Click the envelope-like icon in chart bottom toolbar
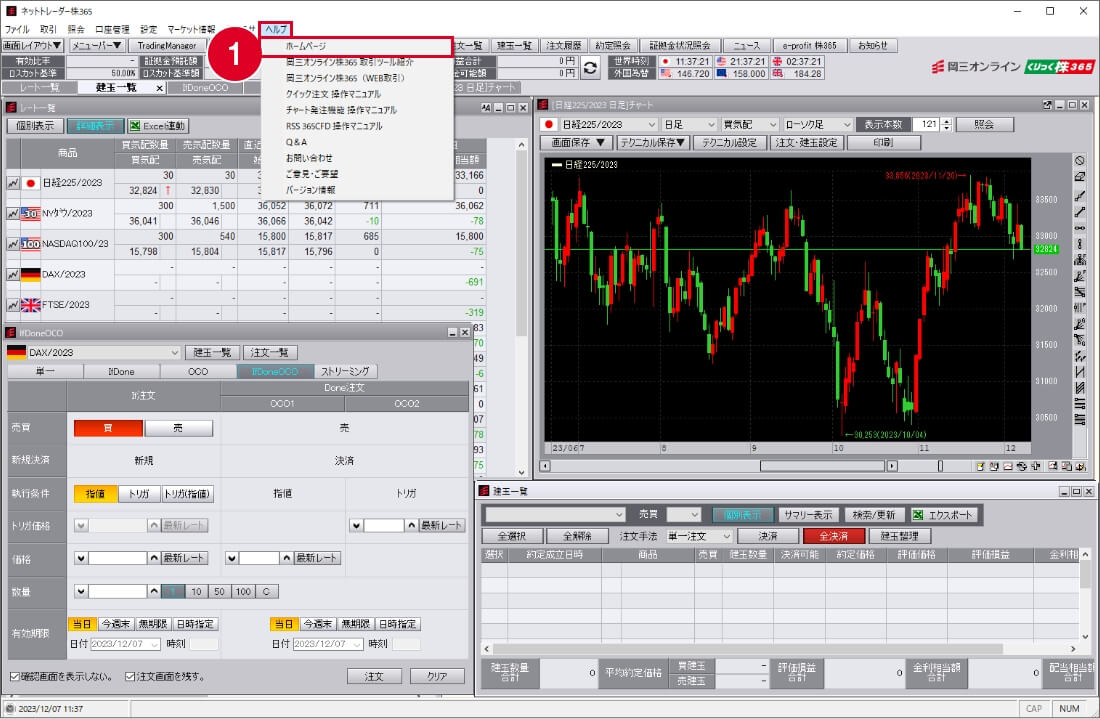 pos(1007,466)
